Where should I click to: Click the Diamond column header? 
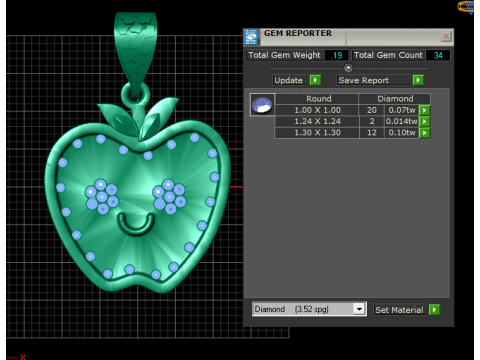point(395,99)
